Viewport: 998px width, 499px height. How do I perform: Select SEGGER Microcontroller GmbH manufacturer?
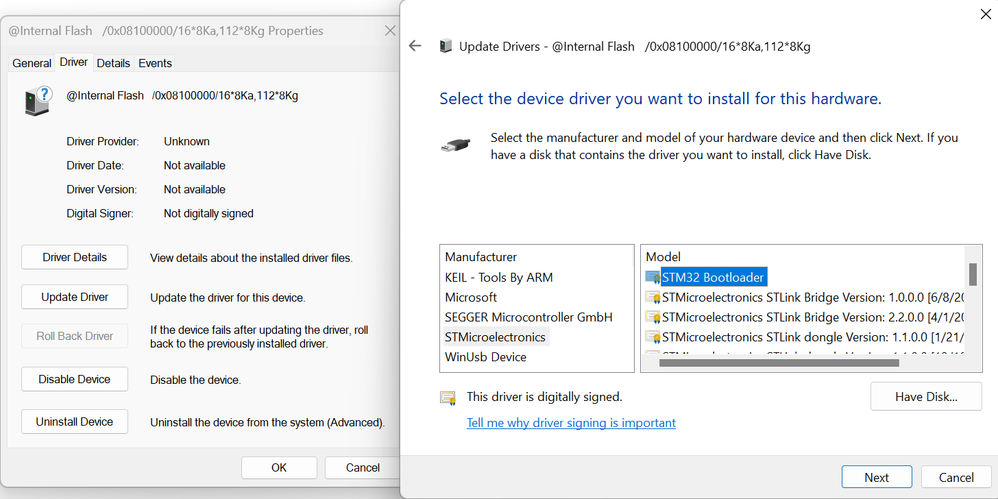[529, 316]
